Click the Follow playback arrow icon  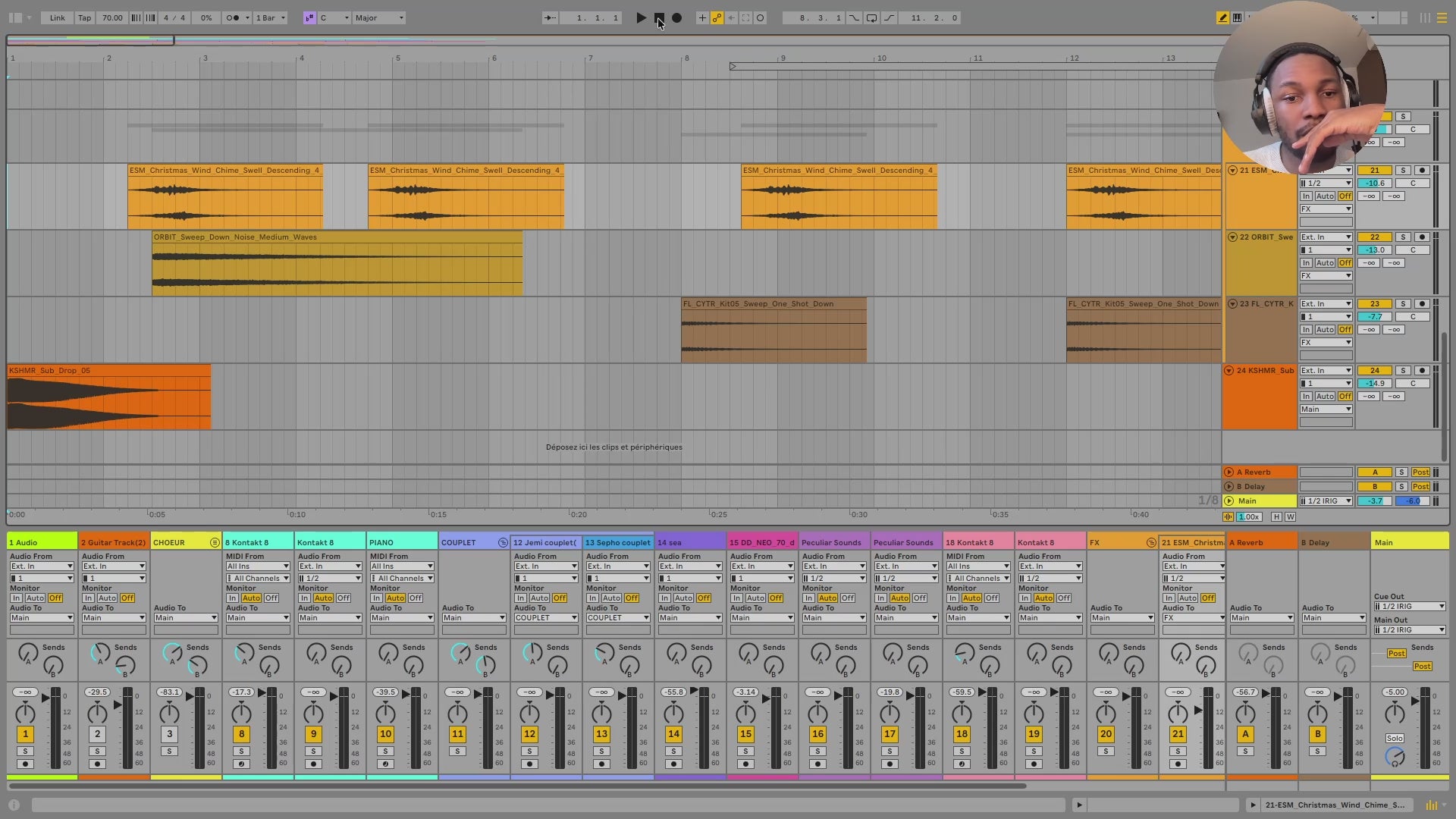550,17
